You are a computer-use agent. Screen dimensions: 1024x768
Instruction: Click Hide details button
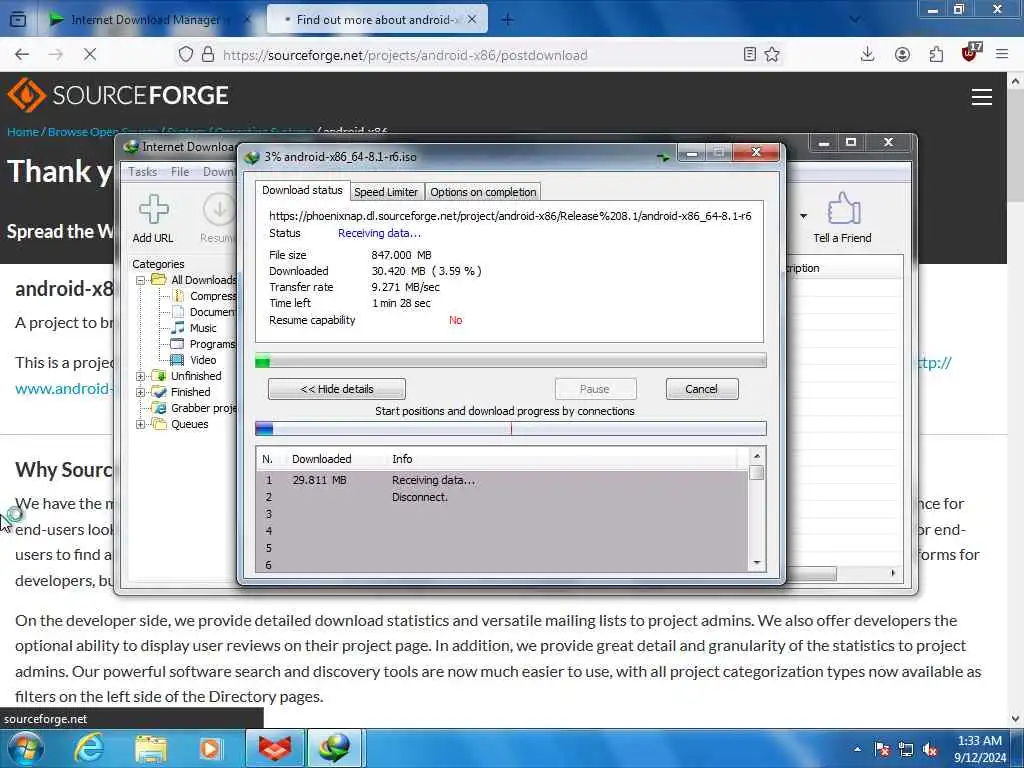[x=337, y=389]
